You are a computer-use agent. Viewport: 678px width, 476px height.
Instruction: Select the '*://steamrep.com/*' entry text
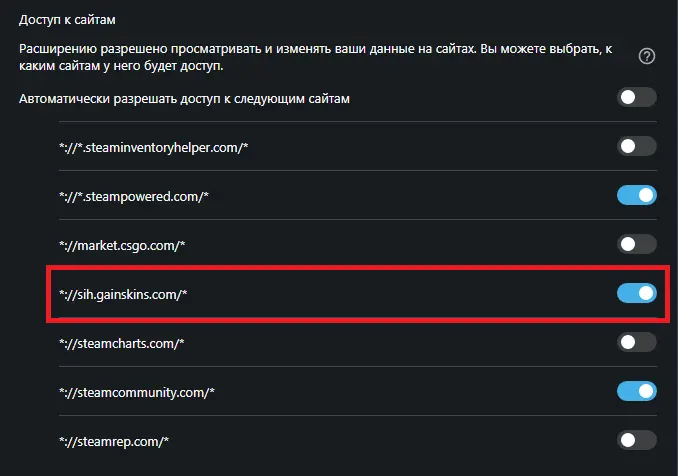tap(114, 442)
